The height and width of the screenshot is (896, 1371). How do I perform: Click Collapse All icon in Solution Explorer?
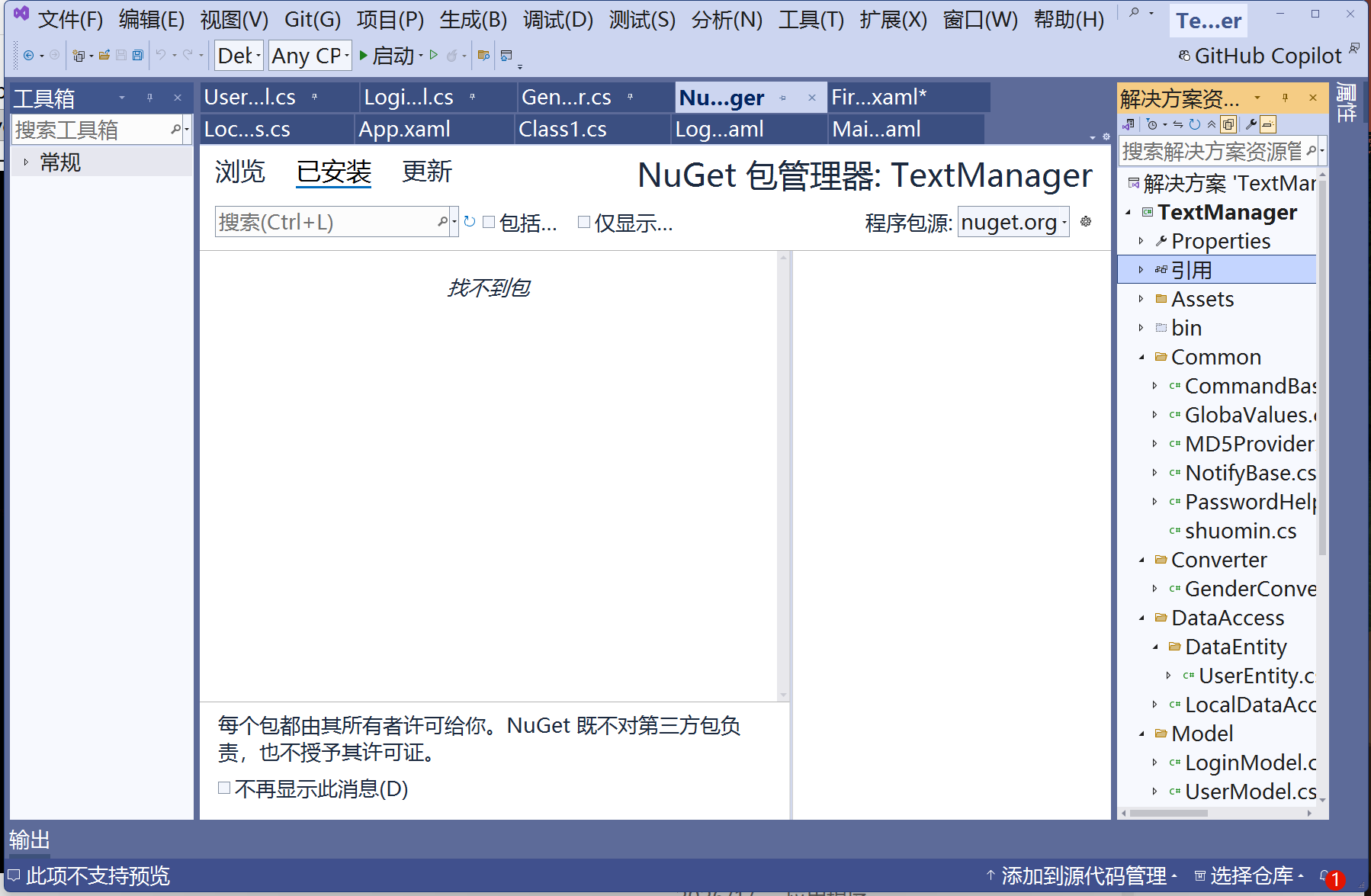(1212, 124)
